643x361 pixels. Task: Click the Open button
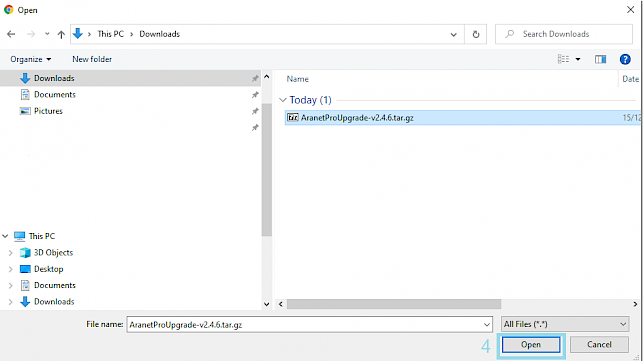[x=531, y=345]
